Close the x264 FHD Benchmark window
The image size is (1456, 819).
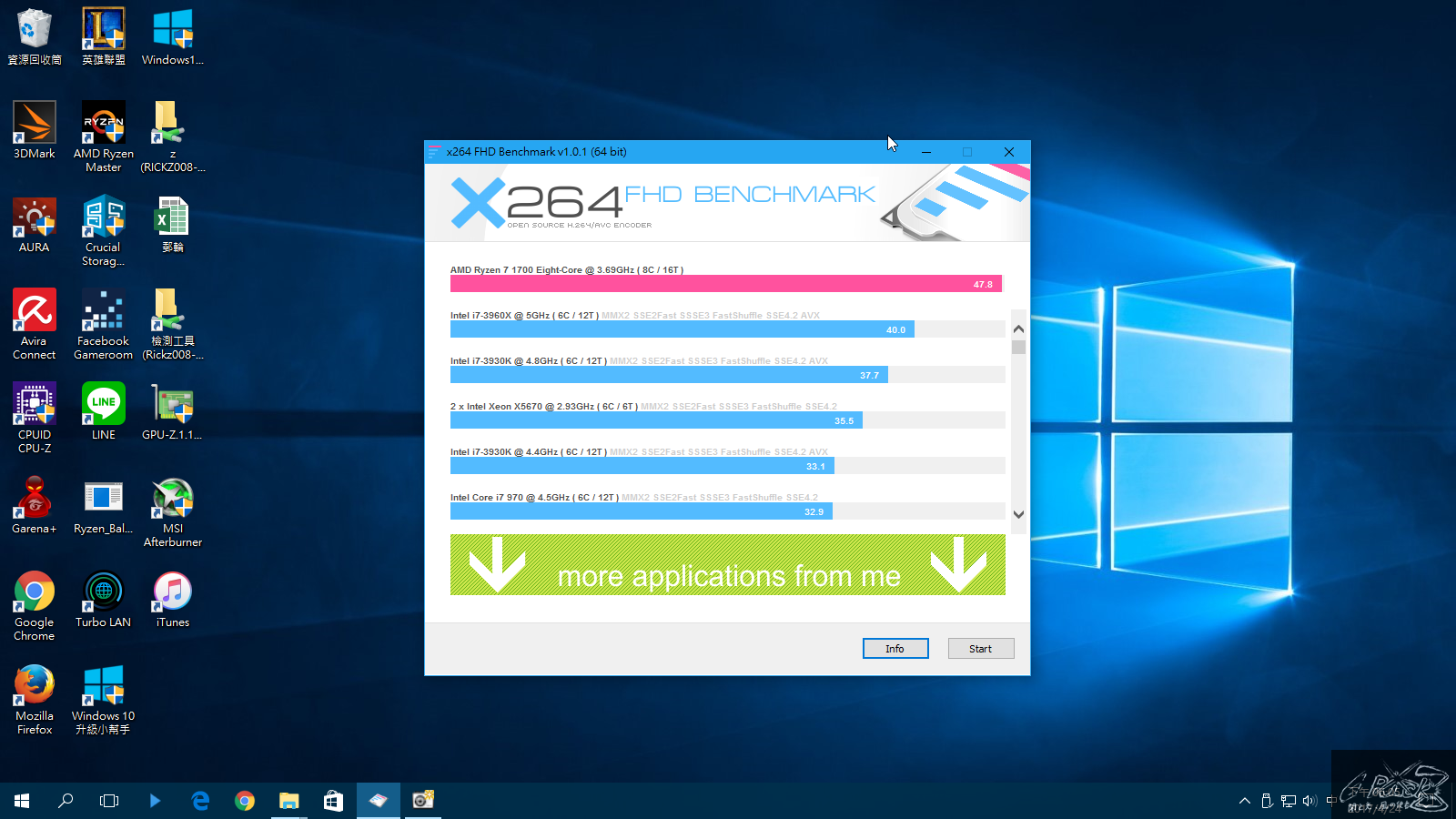click(x=1009, y=152)
